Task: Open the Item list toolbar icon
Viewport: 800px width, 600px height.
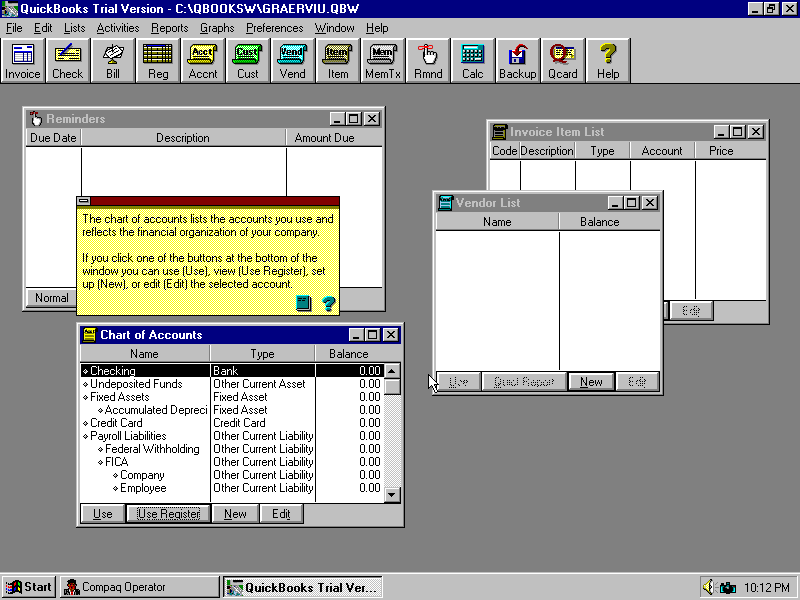Action: coord(338,61)
